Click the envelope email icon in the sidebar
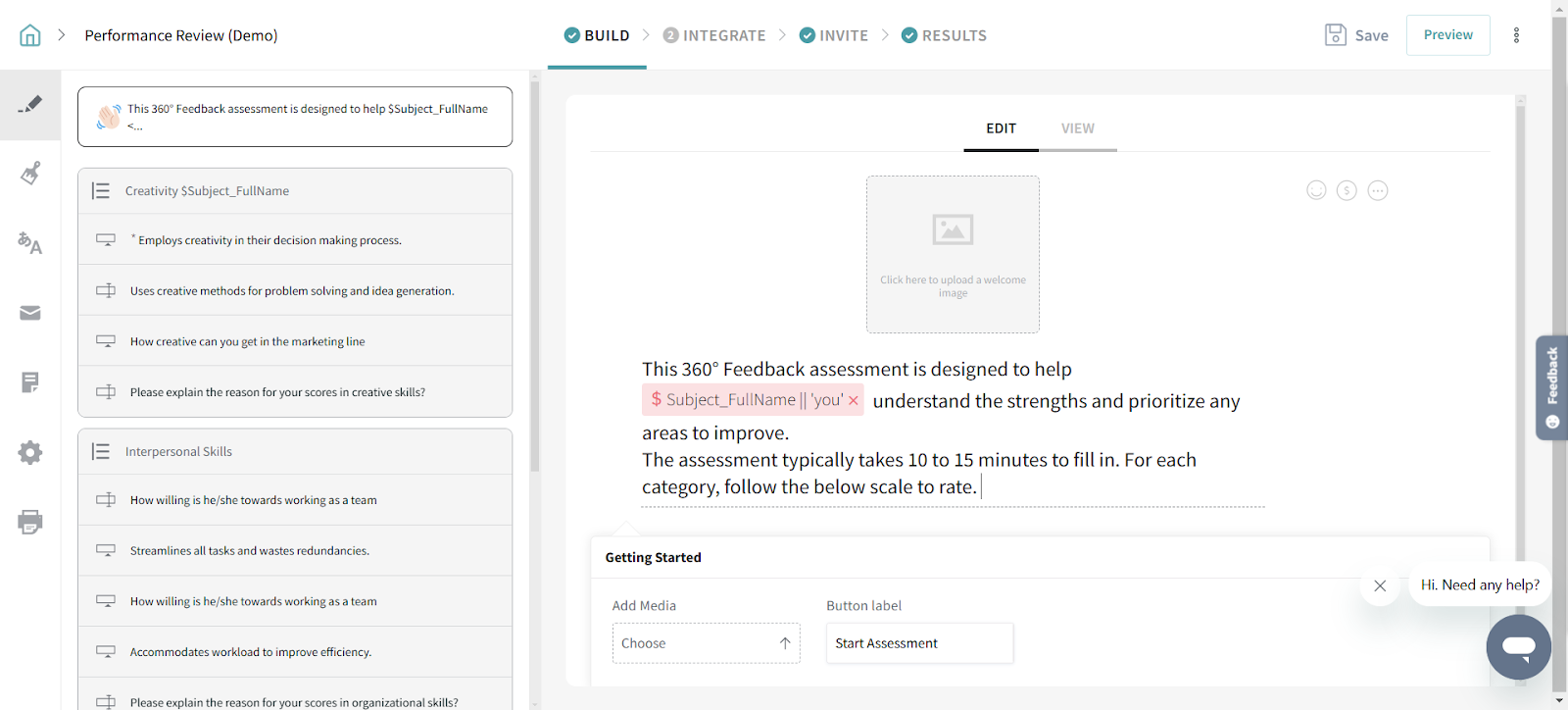Viewport: 1568px width, 710px height. click(x=30, y=313)
